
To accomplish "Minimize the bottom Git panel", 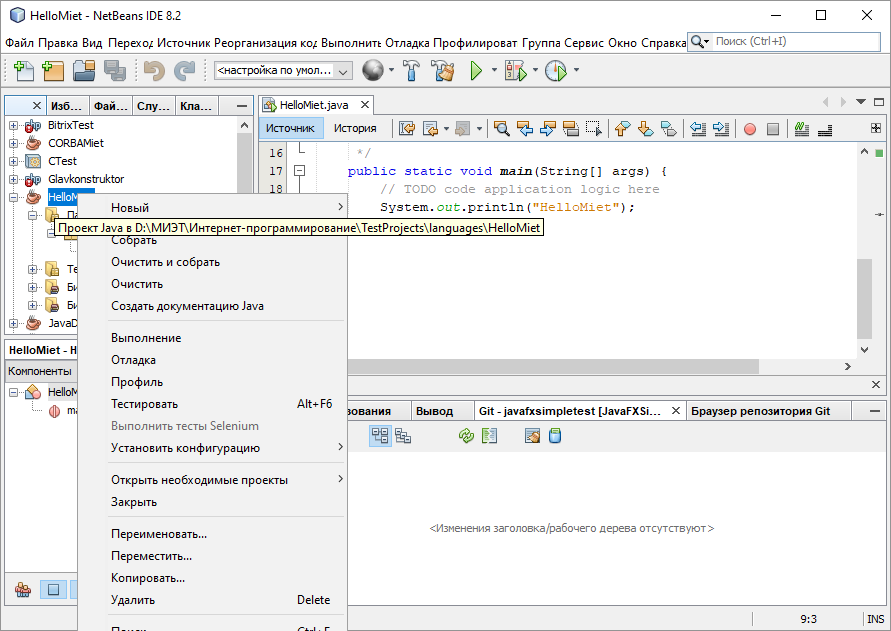I will 875,411.
